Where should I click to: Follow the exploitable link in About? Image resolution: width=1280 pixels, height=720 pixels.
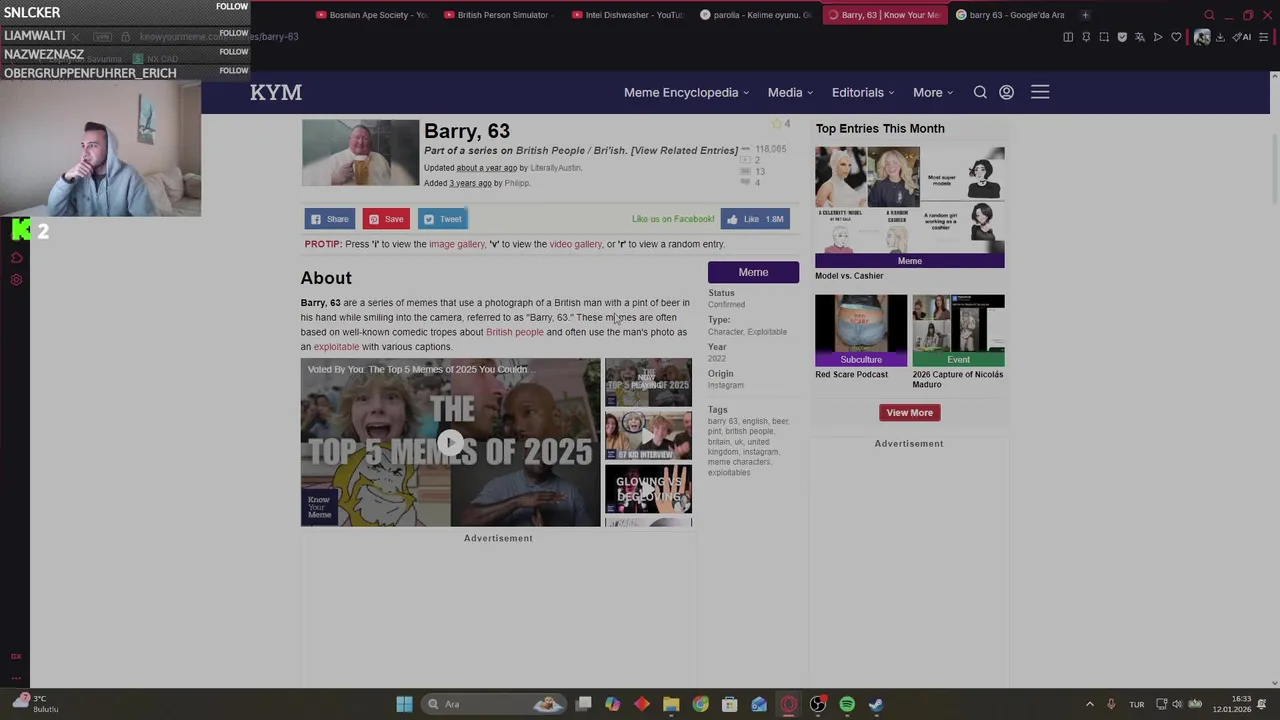coord(336,347)
